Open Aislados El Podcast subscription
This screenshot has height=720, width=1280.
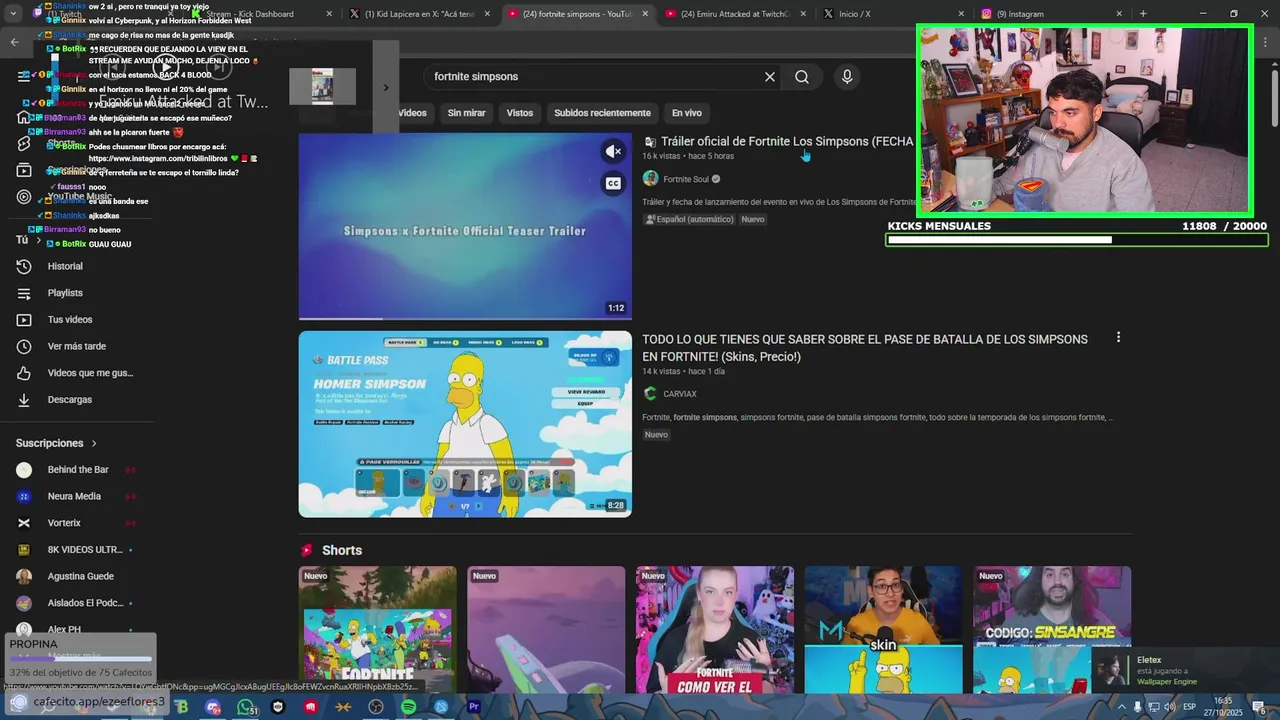pos(85,603)
